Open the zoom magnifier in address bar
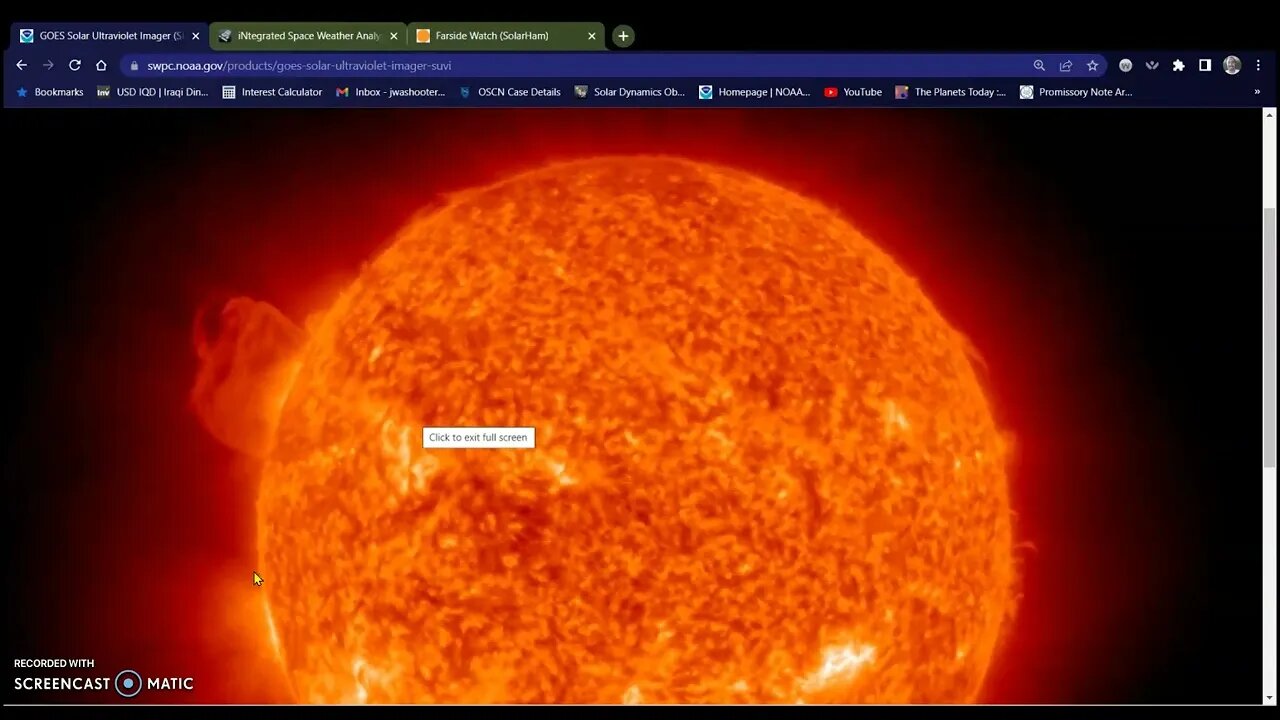 tap(1039, 65)
